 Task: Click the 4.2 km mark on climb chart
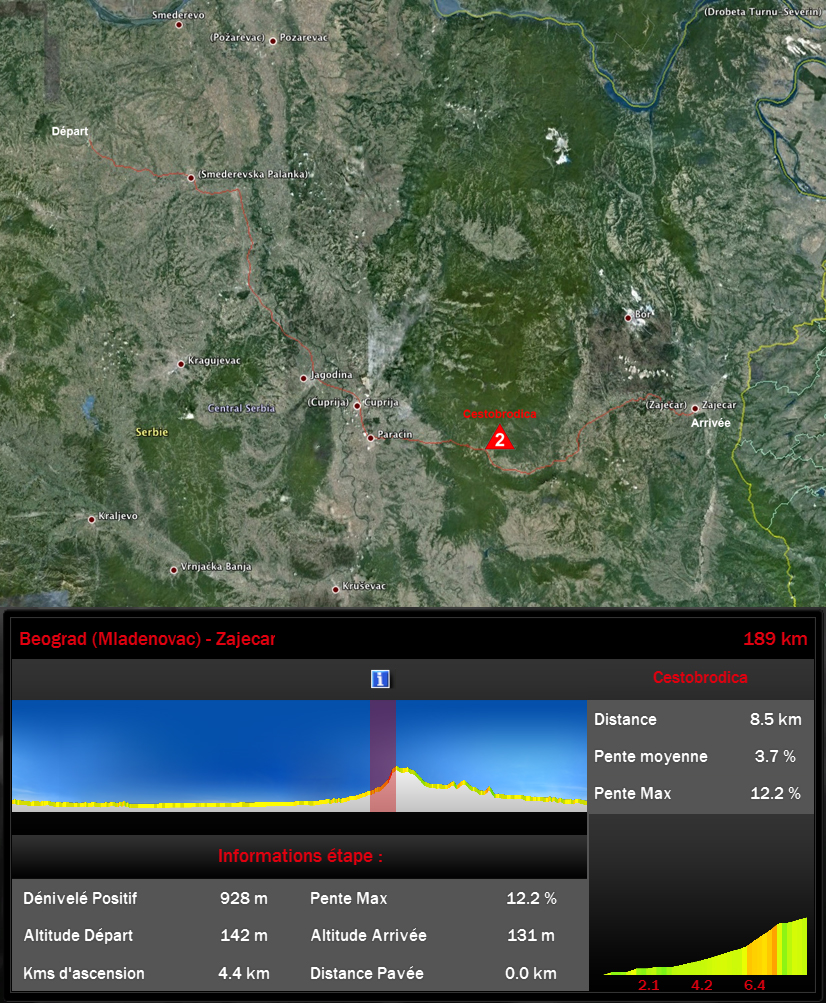pyautogui.click(x=702, y=984)
